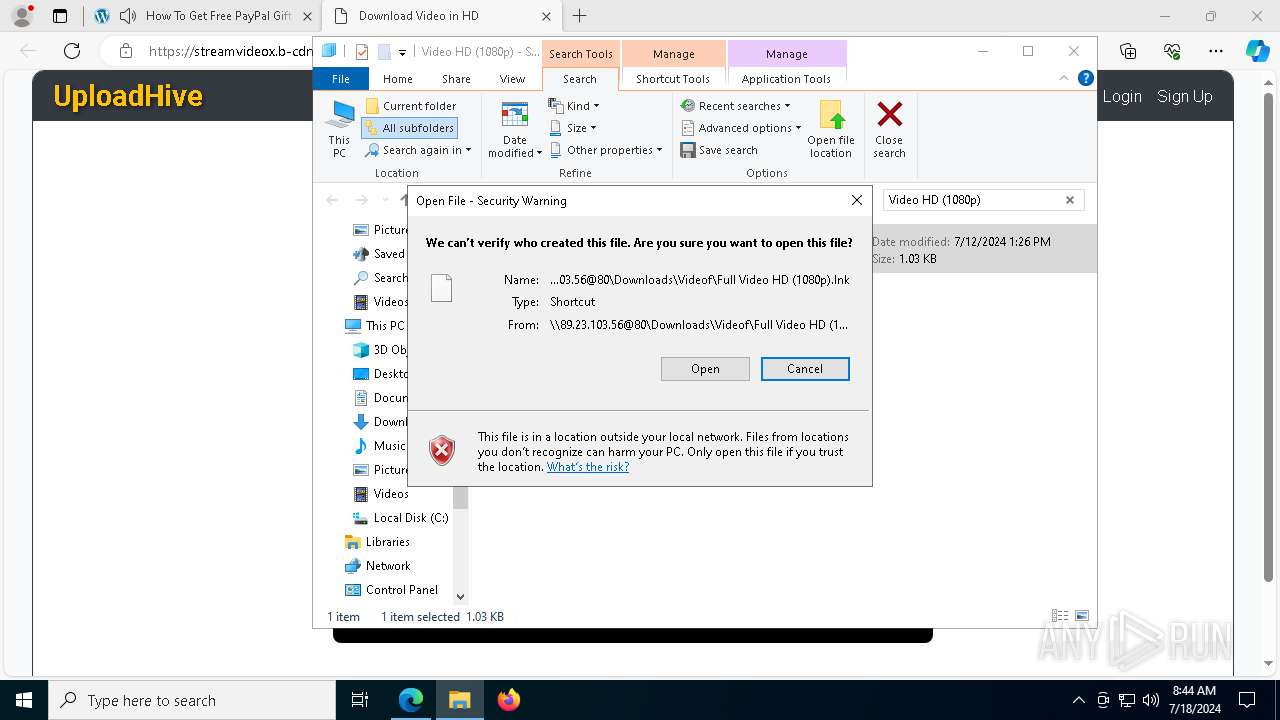Click the navigation pane scroll-down arrow
Screen dimensions: 1280x720
click(460, 596)
